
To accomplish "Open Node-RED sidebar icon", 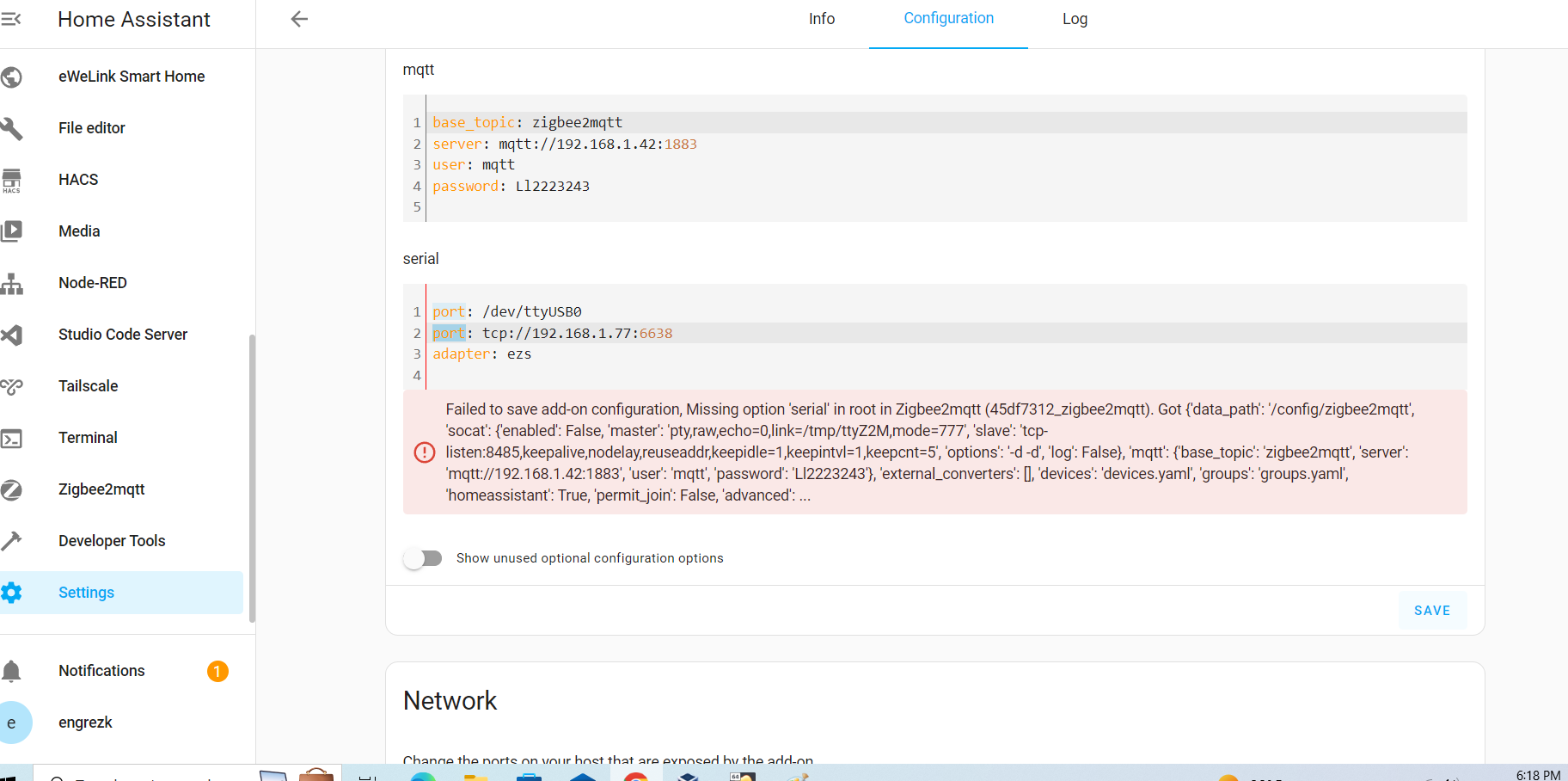I will pyautogui.click(x=12, y=283).
